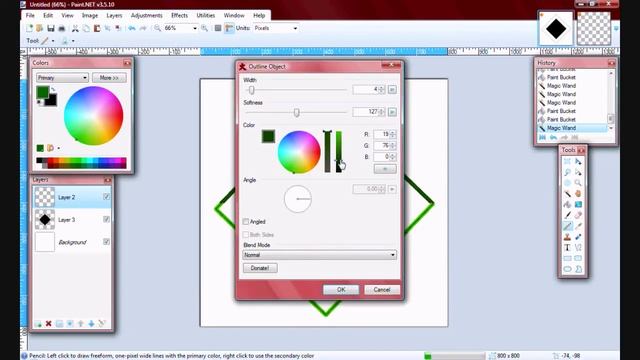Toggle Background layer visibility checkbox

click(x=107, y=242)
